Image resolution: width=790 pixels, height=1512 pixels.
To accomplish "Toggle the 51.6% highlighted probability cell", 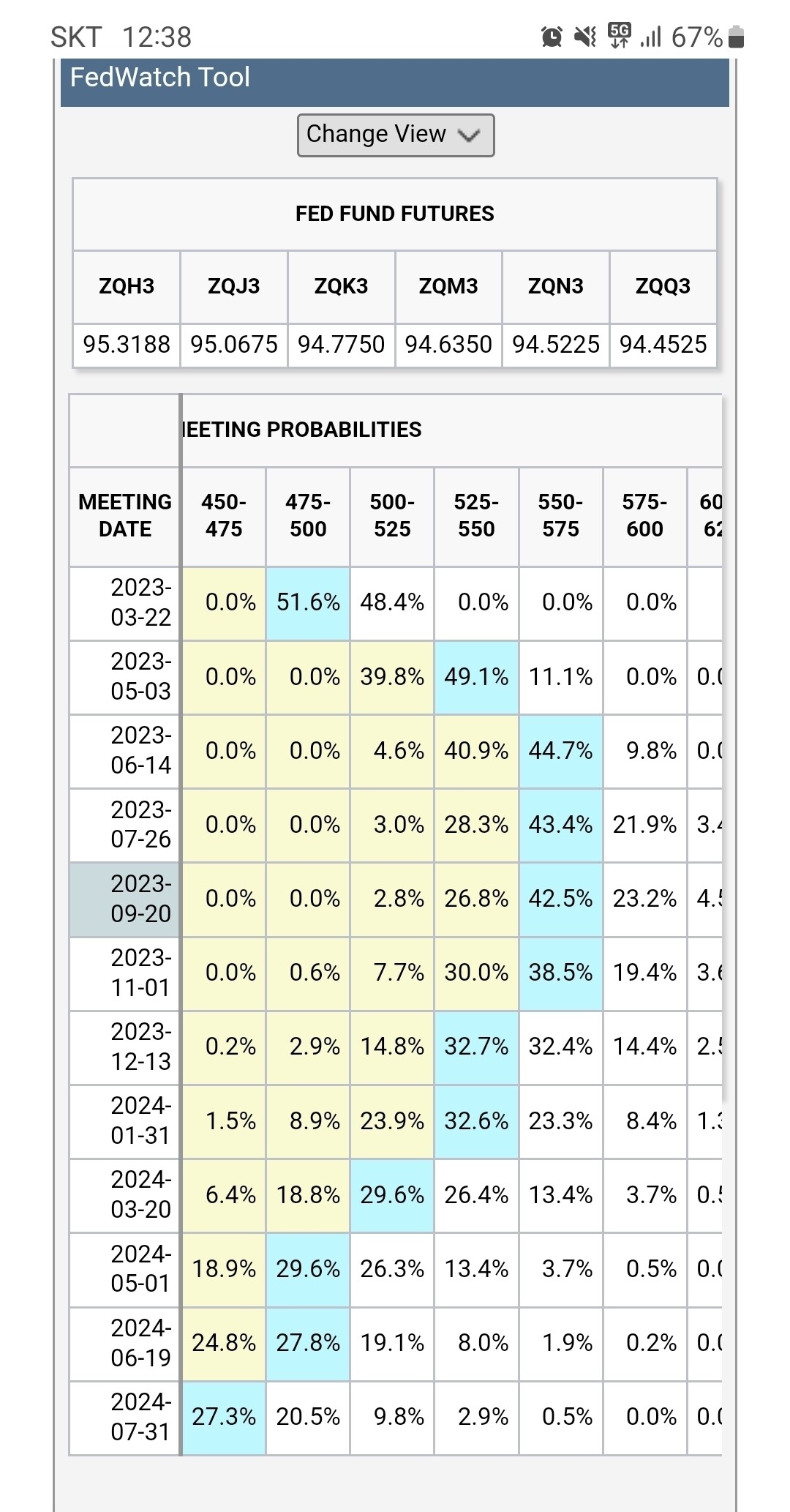I will (x=306, y=603).
